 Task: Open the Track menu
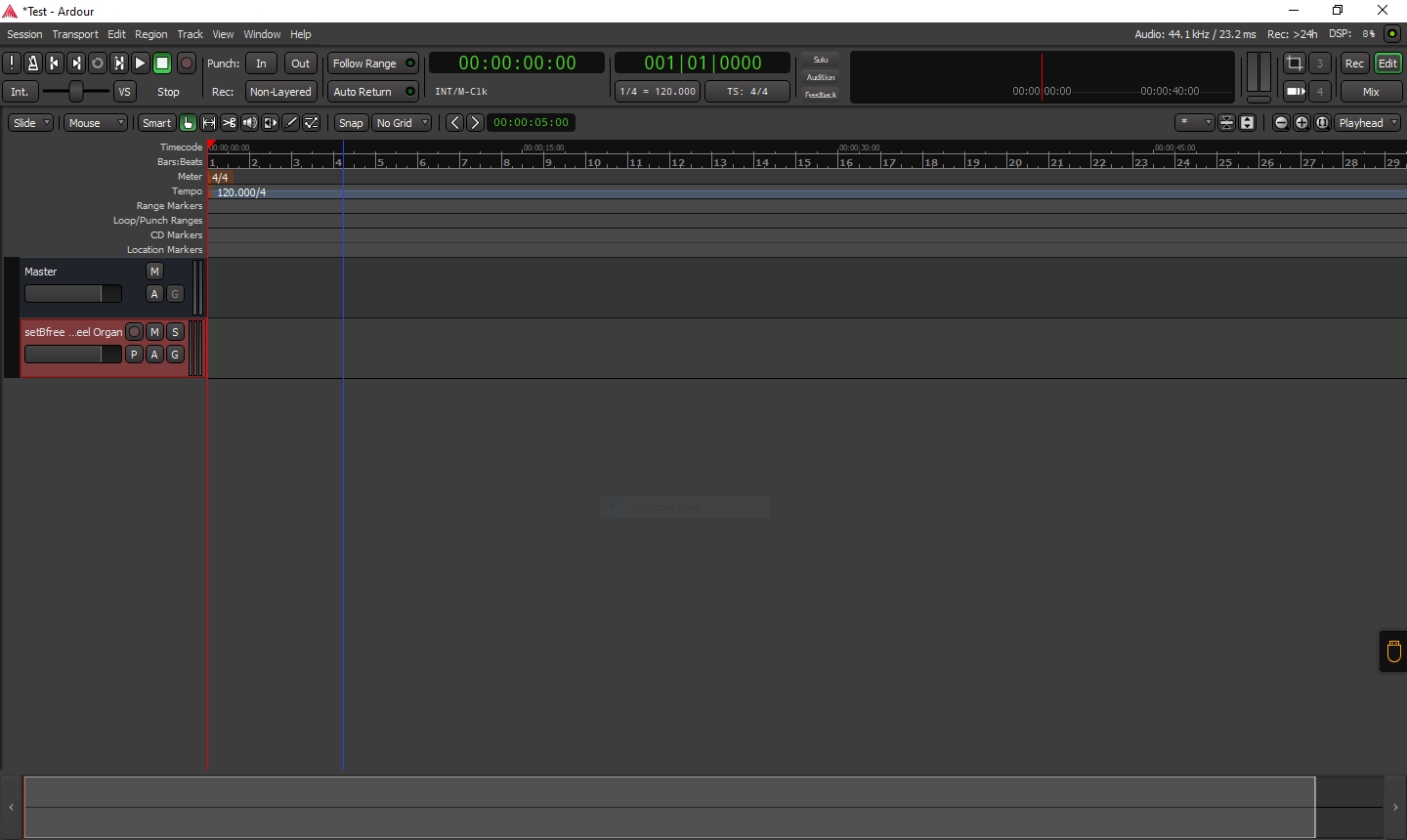(190, 34)
